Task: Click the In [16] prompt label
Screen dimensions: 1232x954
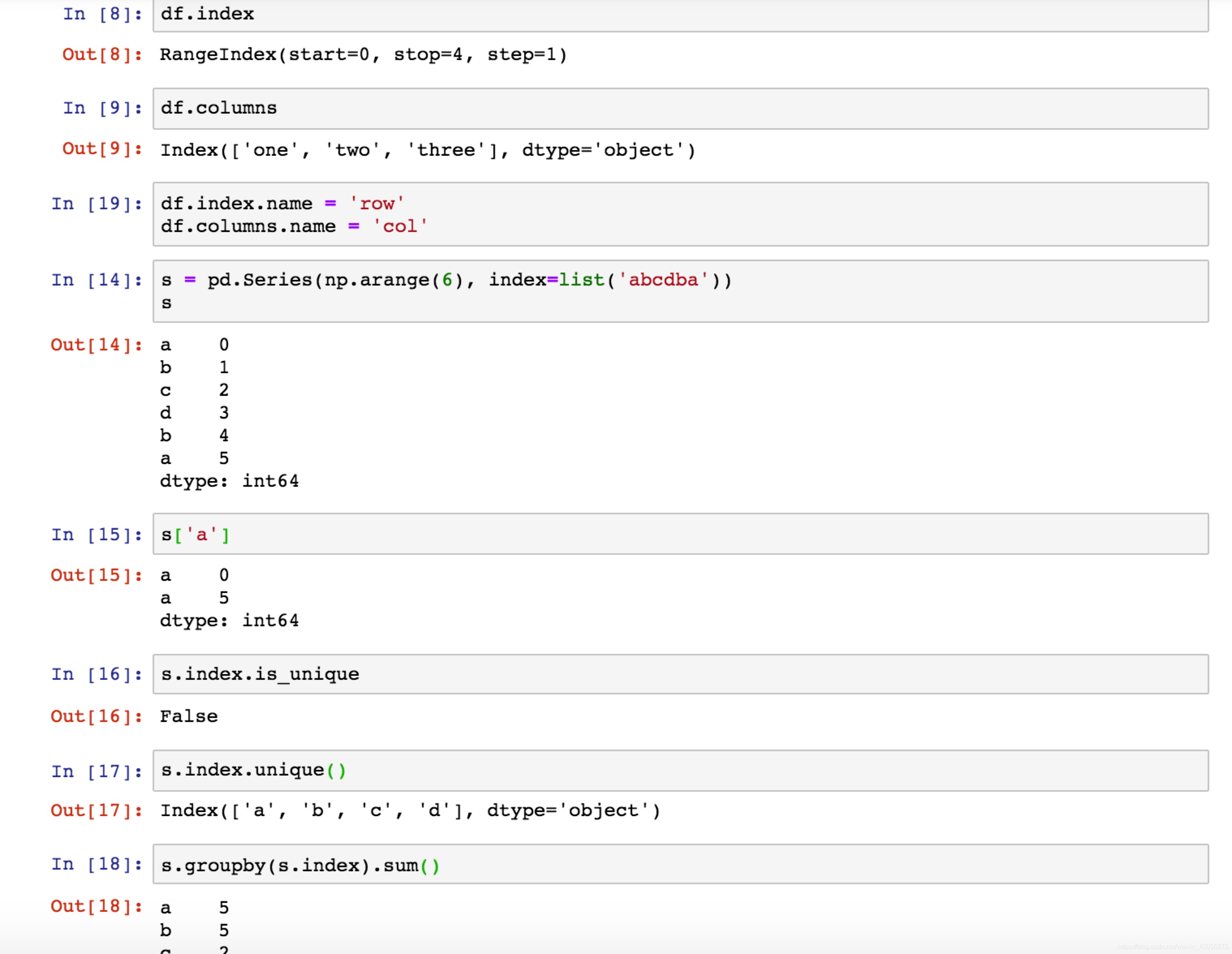Action: pos(97,675)
